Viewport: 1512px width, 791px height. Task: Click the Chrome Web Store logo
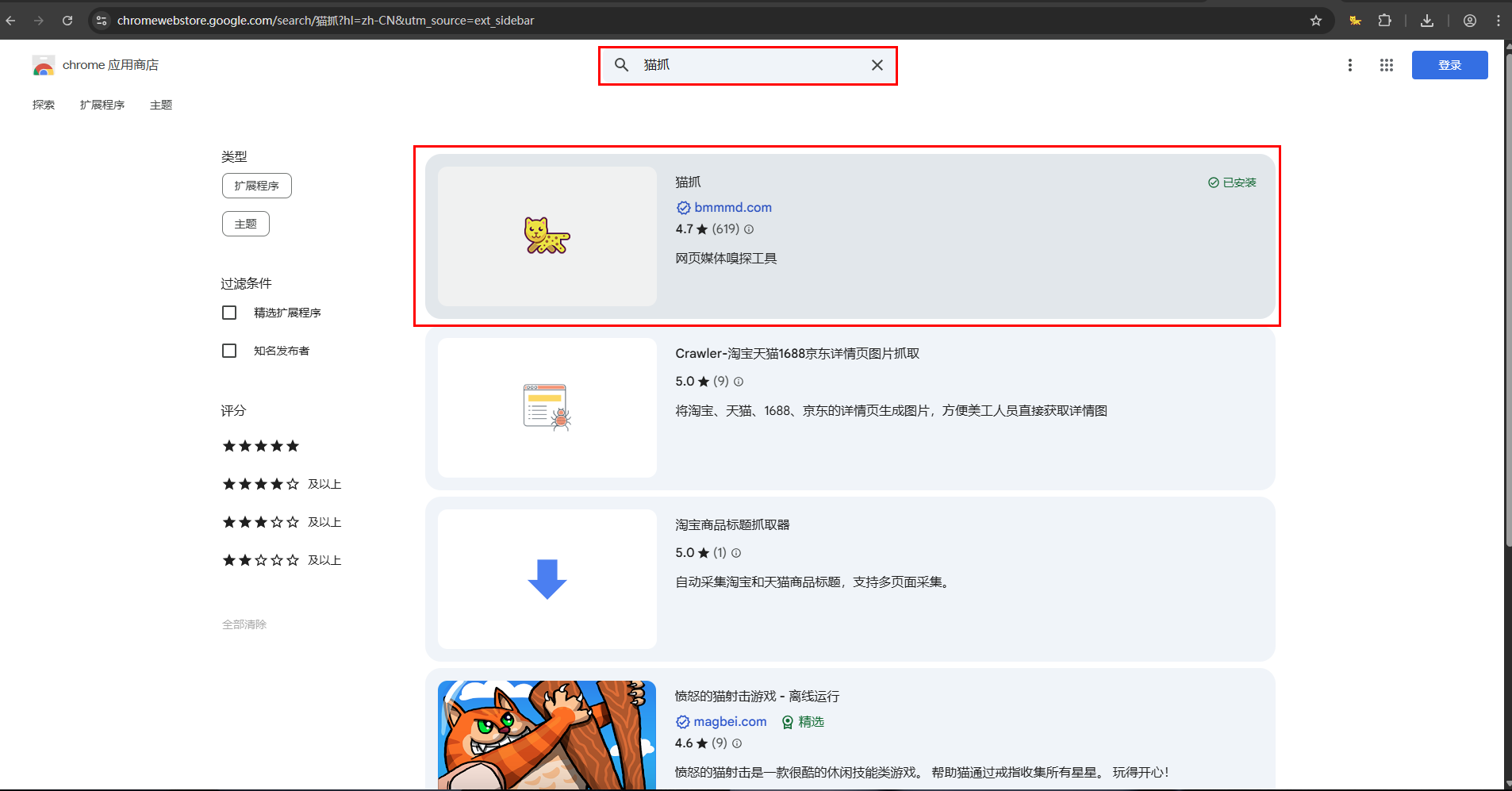point(44,65)
